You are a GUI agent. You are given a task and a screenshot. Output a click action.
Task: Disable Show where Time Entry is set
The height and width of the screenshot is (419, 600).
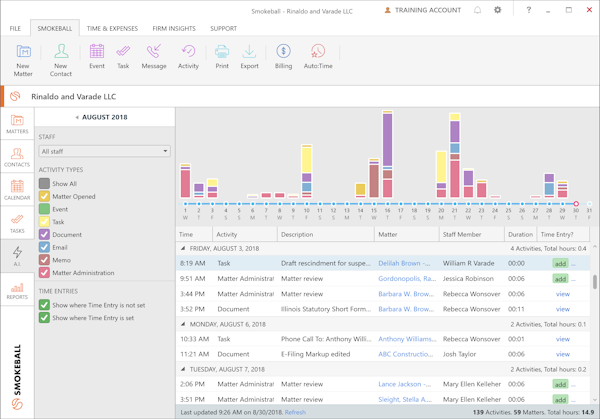[x=44, y=318]
